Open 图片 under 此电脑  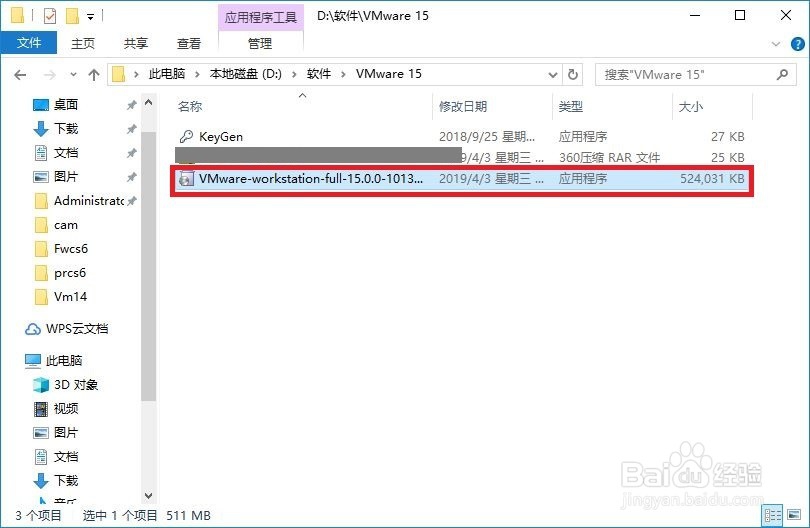coord(66,433)
